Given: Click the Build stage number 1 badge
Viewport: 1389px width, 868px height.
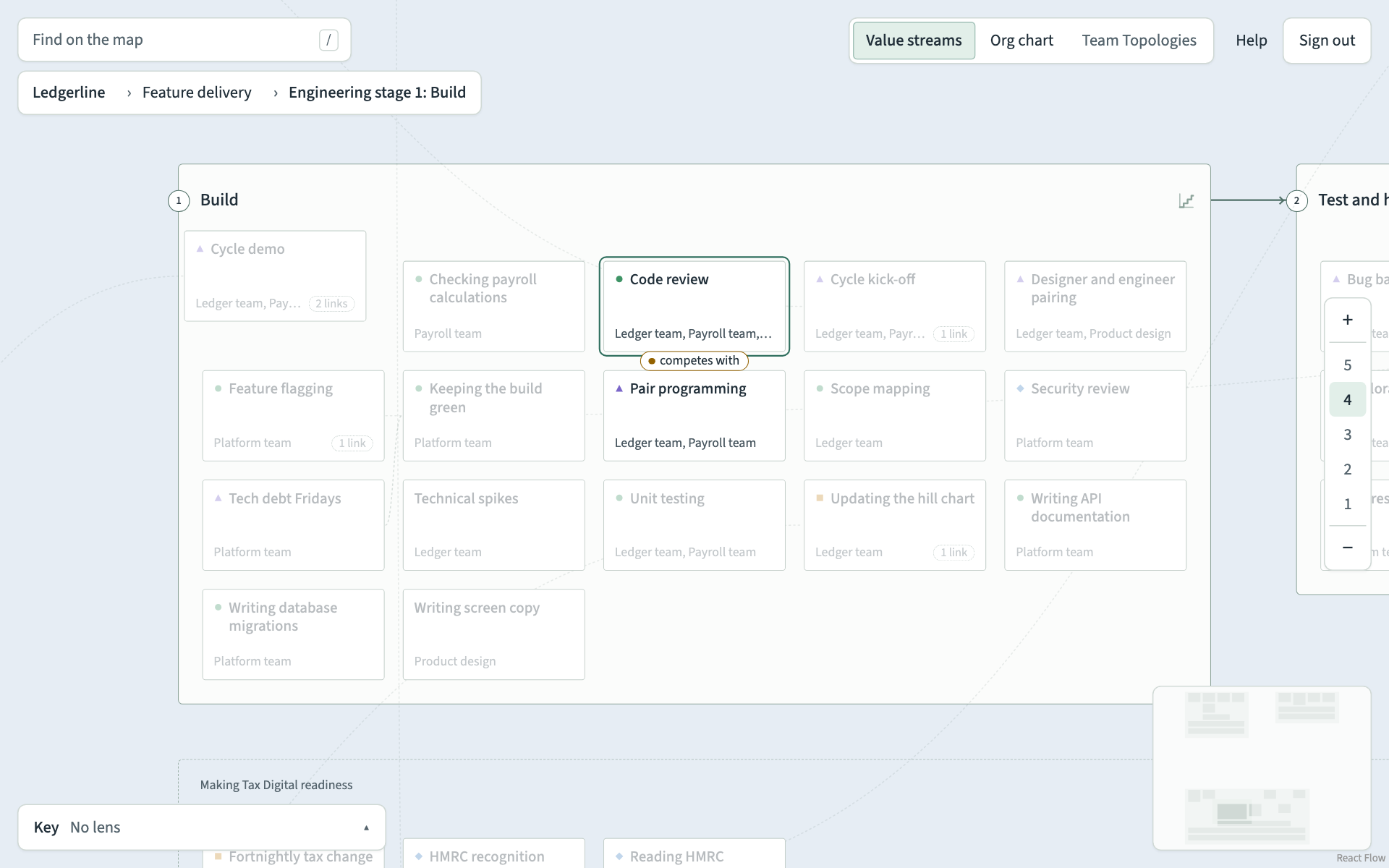Looking at the screenshot, I should point(179,200).
